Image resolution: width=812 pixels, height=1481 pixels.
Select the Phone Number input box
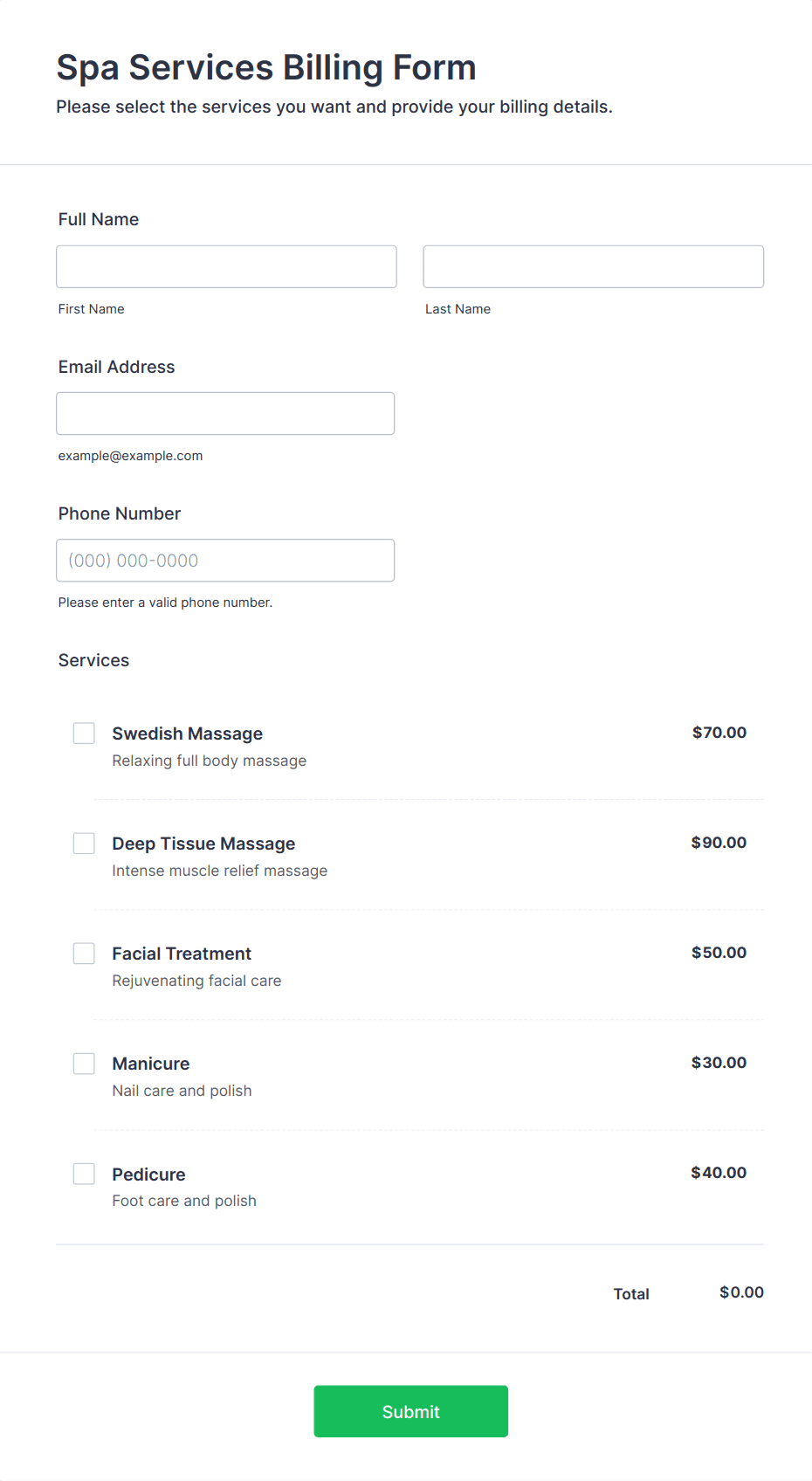[x=225, y=561]
